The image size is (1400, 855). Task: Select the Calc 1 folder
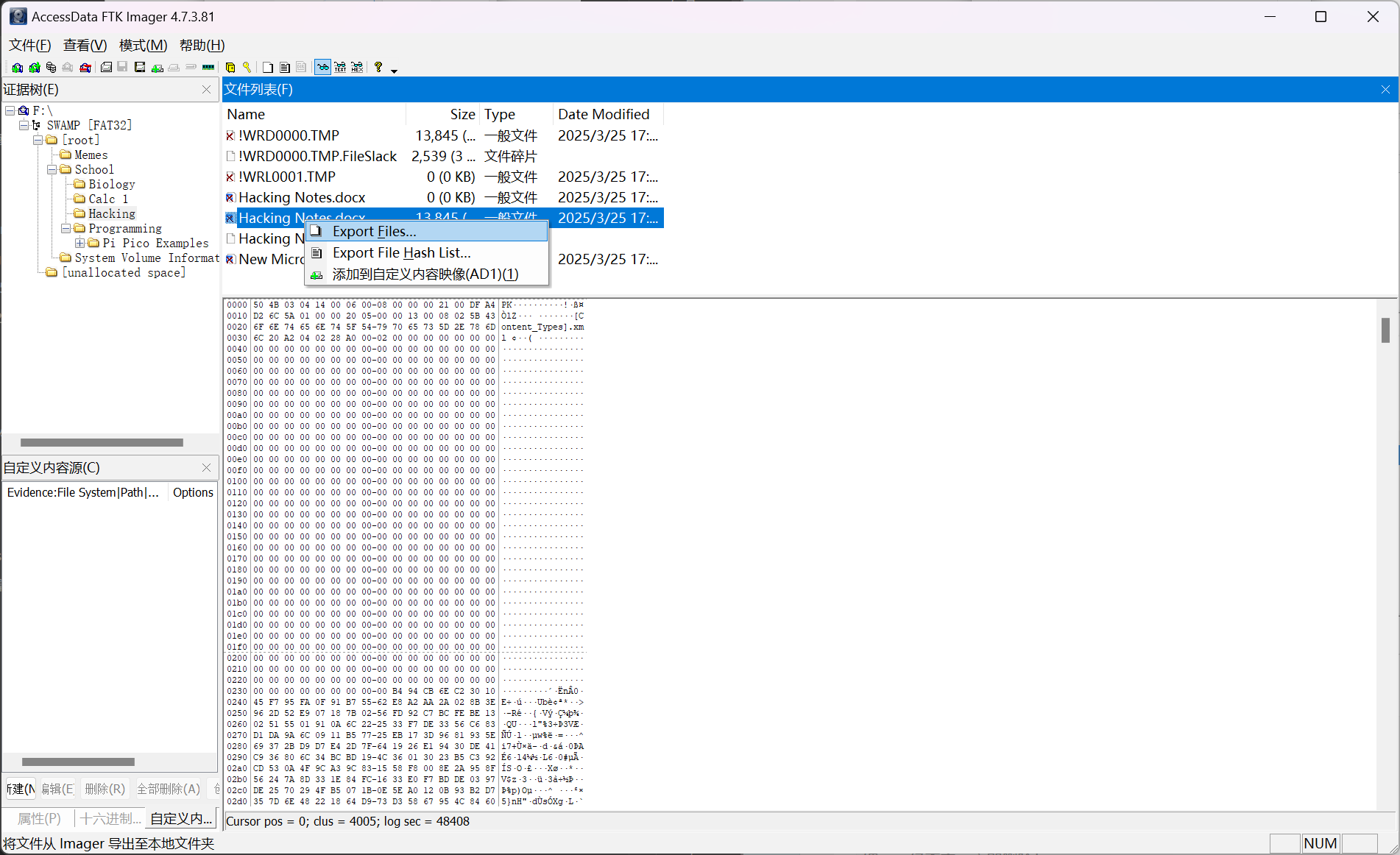109,199
